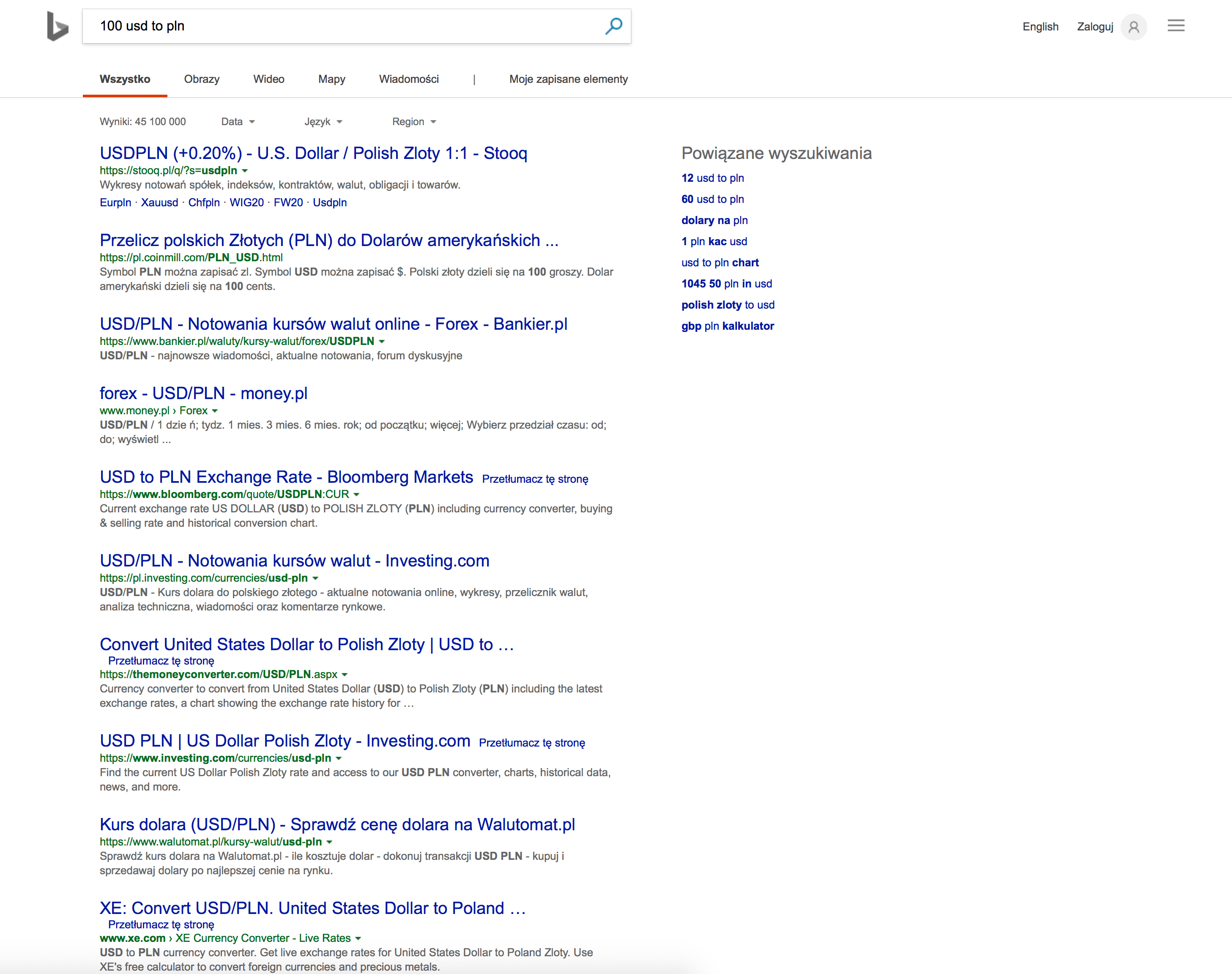Screen dimensions: 1232x974
Task: Expand arrow next to stooq.pl URL
Action: click(245, 170)
